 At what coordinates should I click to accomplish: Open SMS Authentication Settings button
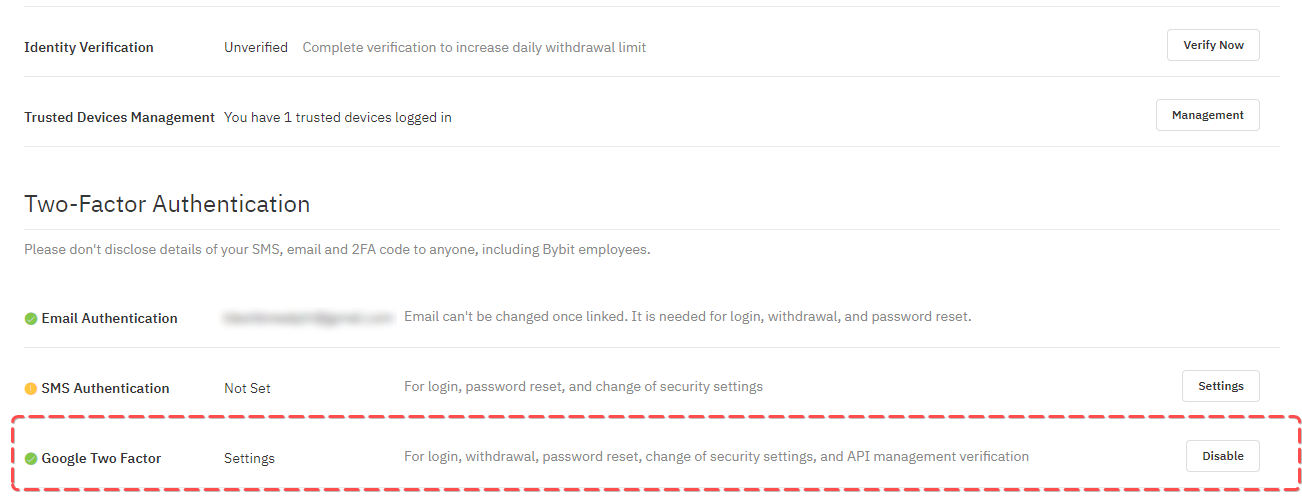point(1220,386)
